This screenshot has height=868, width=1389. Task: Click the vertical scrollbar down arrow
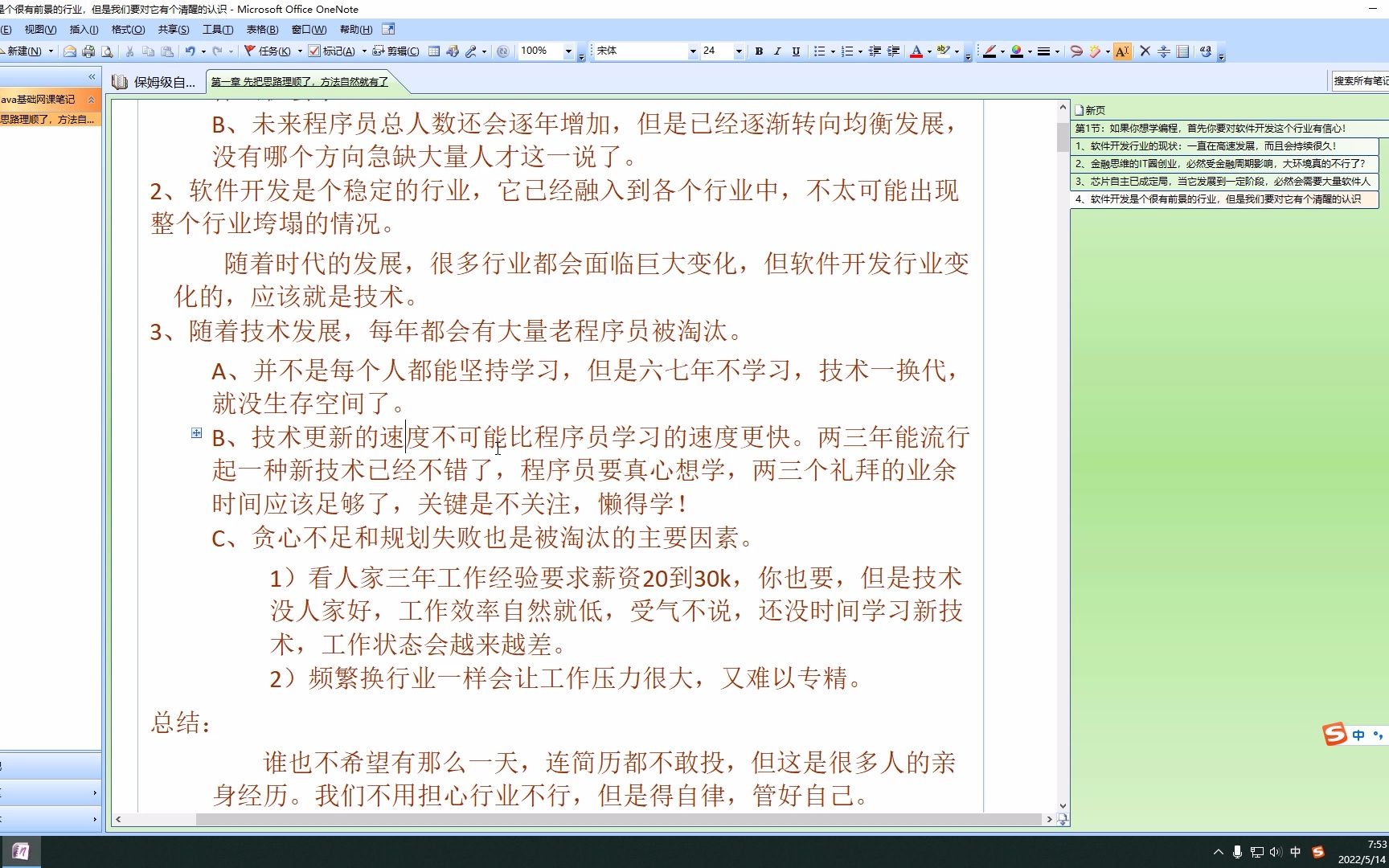click(1063, 804)
